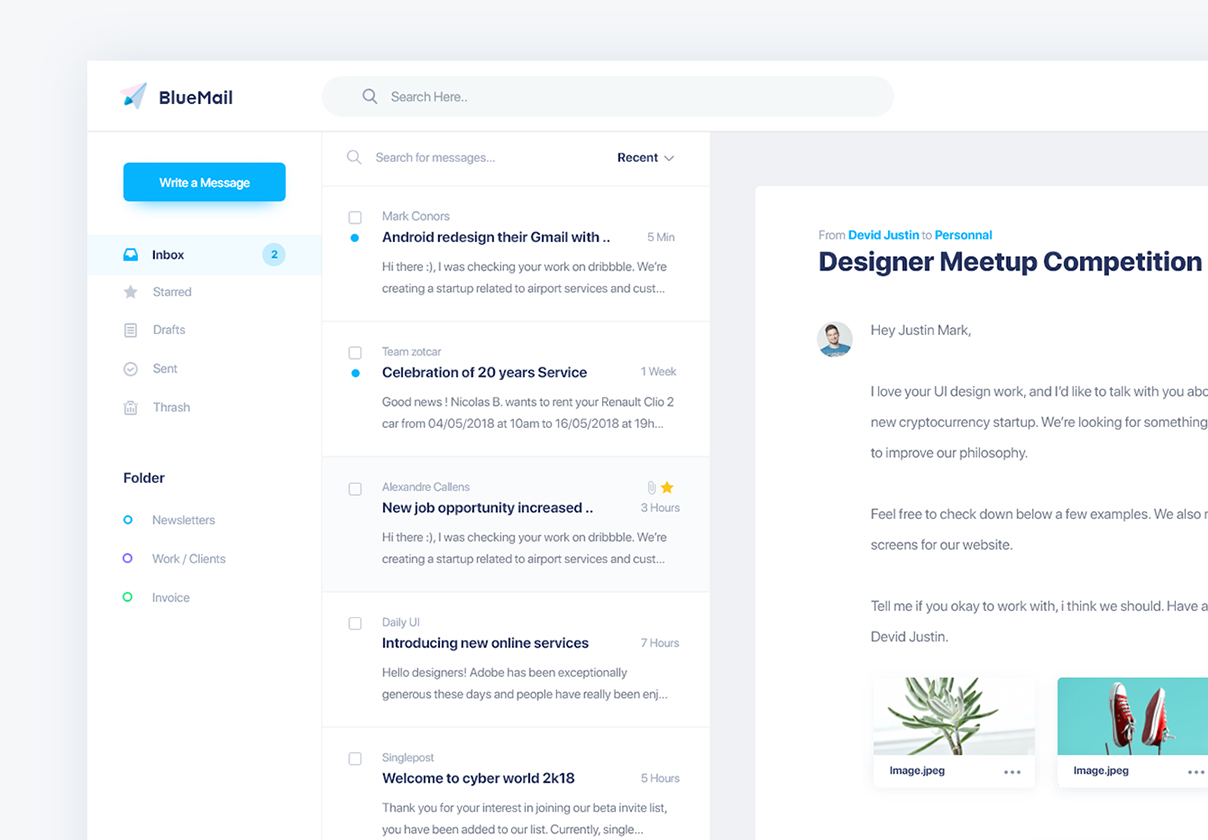Click the Drafts document icon
Image resolution: width=1208 pixels, height=840 pixels.
click(130, 330)
